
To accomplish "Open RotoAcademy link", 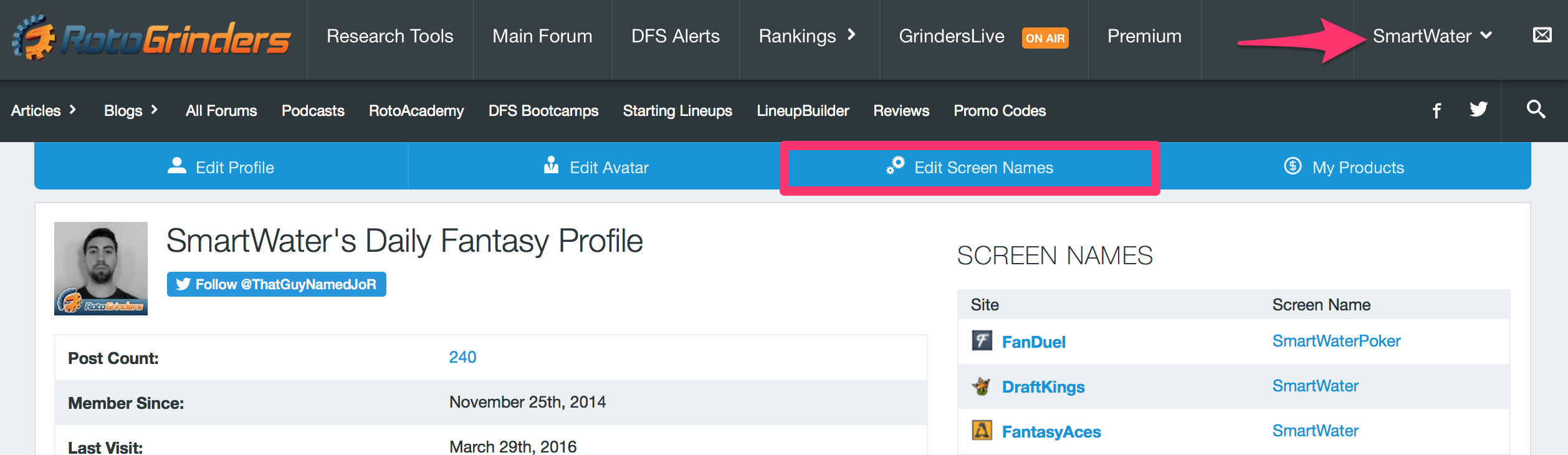I will [x=416, y=111].
